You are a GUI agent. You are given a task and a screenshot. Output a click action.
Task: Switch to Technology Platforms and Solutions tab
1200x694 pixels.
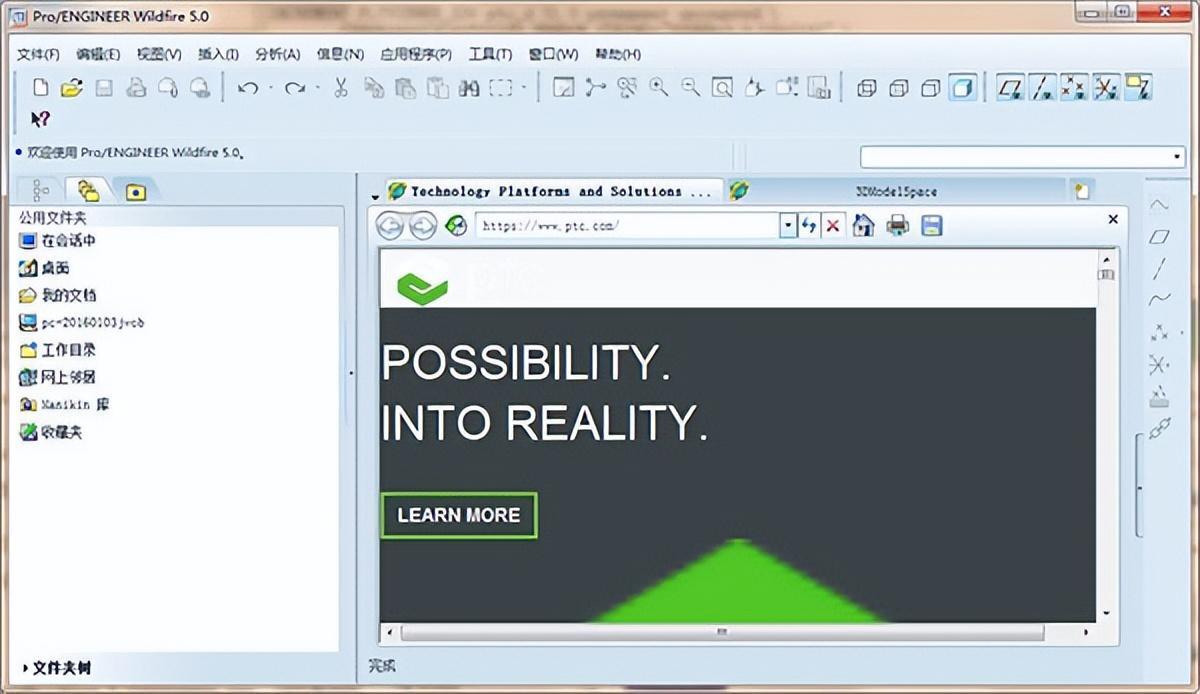click(x=554, y=190)
